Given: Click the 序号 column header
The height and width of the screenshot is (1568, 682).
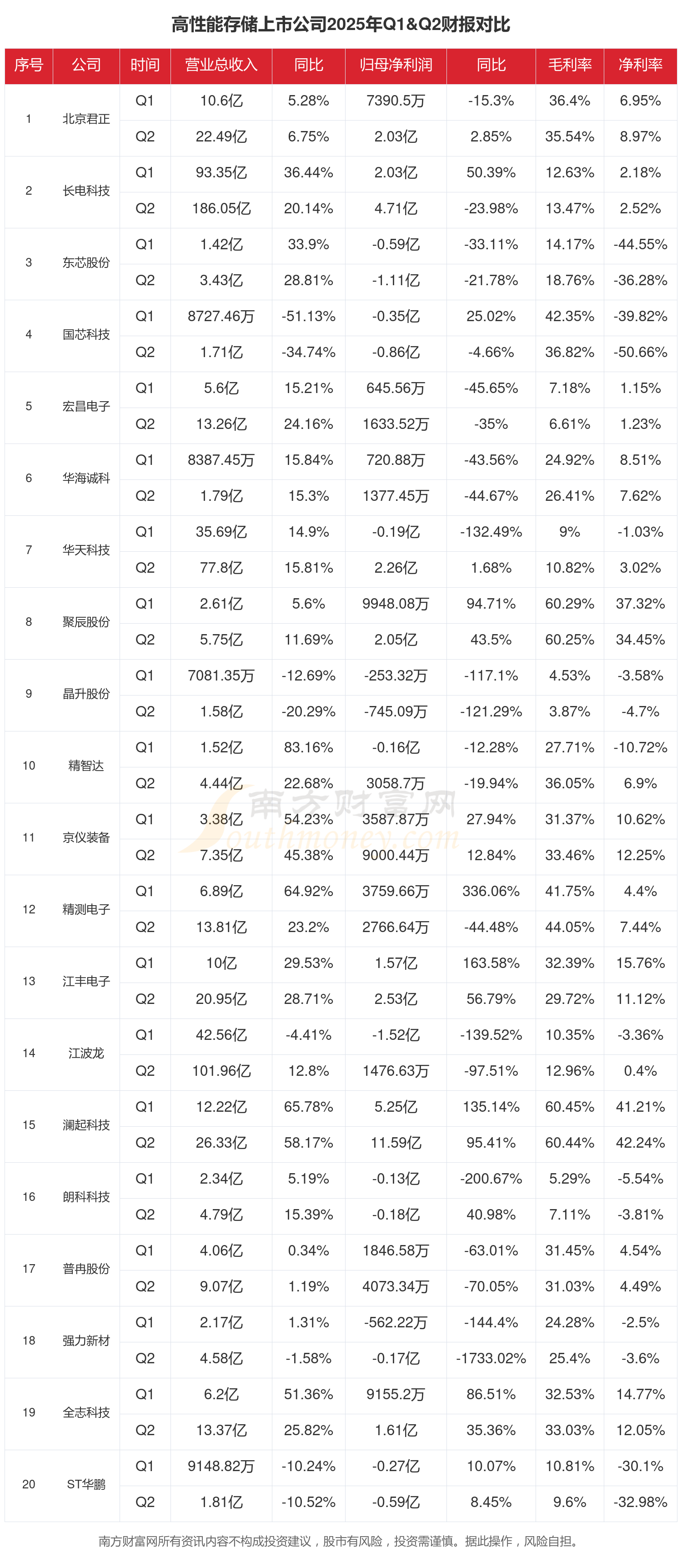Looking at the screenshot, I should 29,65.
